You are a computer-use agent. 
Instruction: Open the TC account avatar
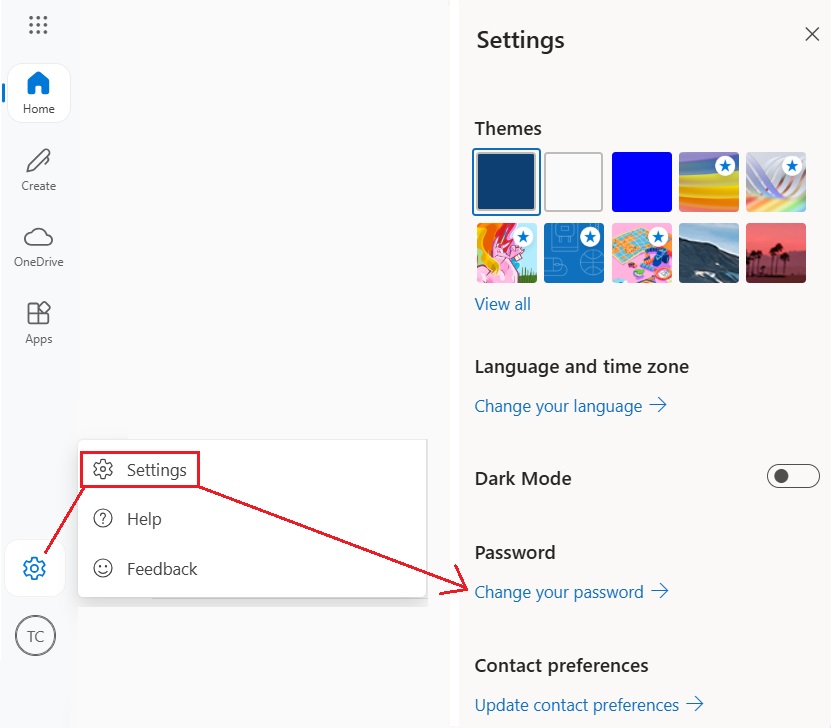(36, 636)
